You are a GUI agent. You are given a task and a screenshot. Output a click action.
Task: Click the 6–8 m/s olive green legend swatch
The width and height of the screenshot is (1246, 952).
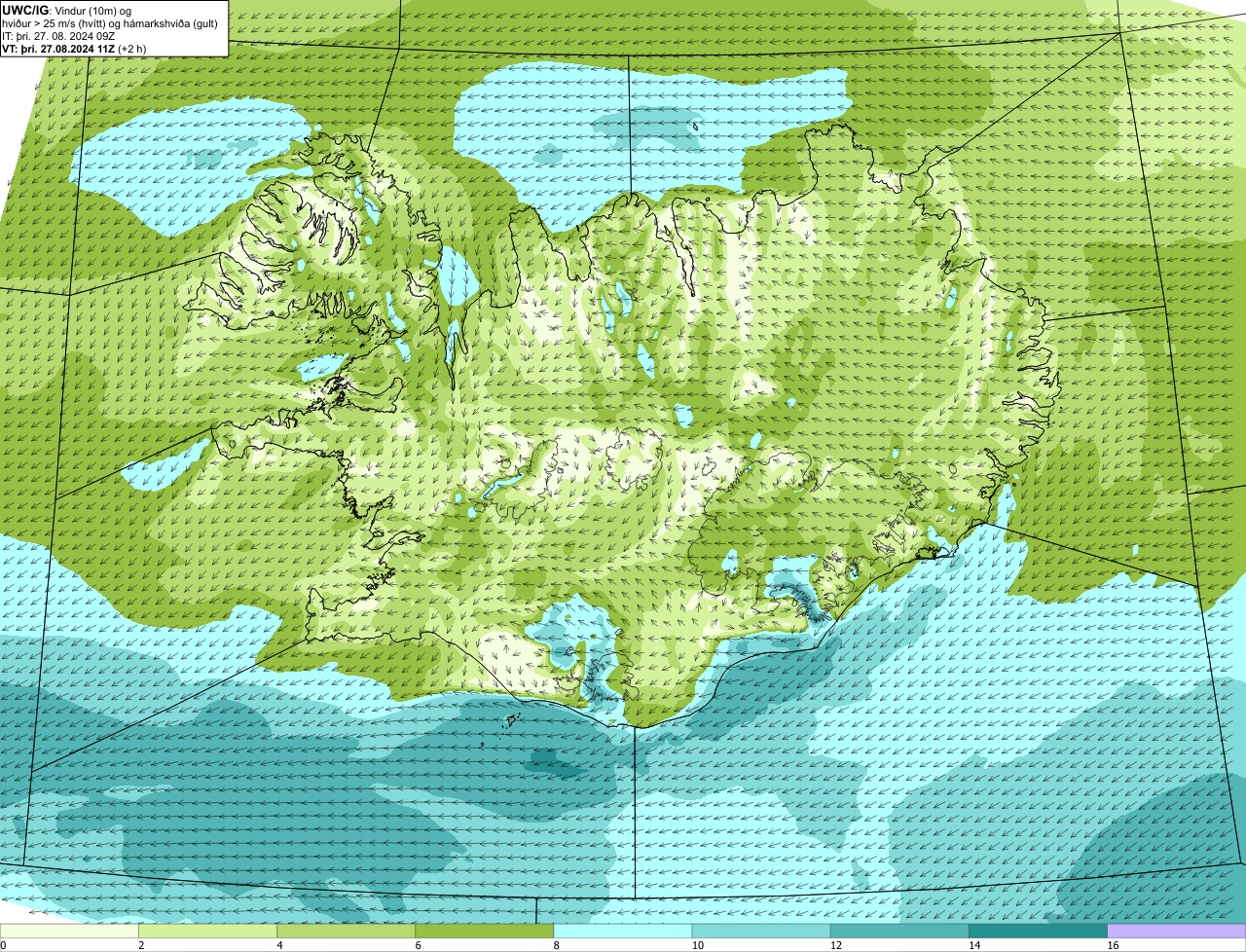486,932
